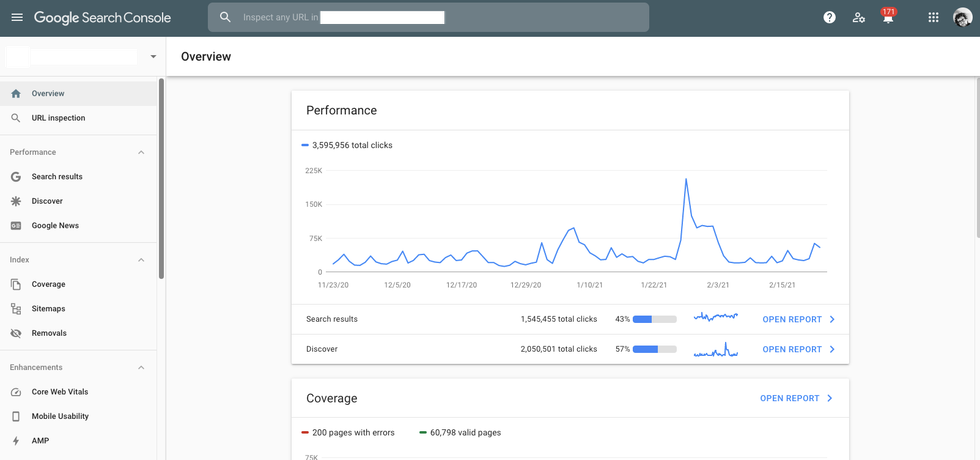
Task: Collapse the Performance sidebar section
Action: 141,152
